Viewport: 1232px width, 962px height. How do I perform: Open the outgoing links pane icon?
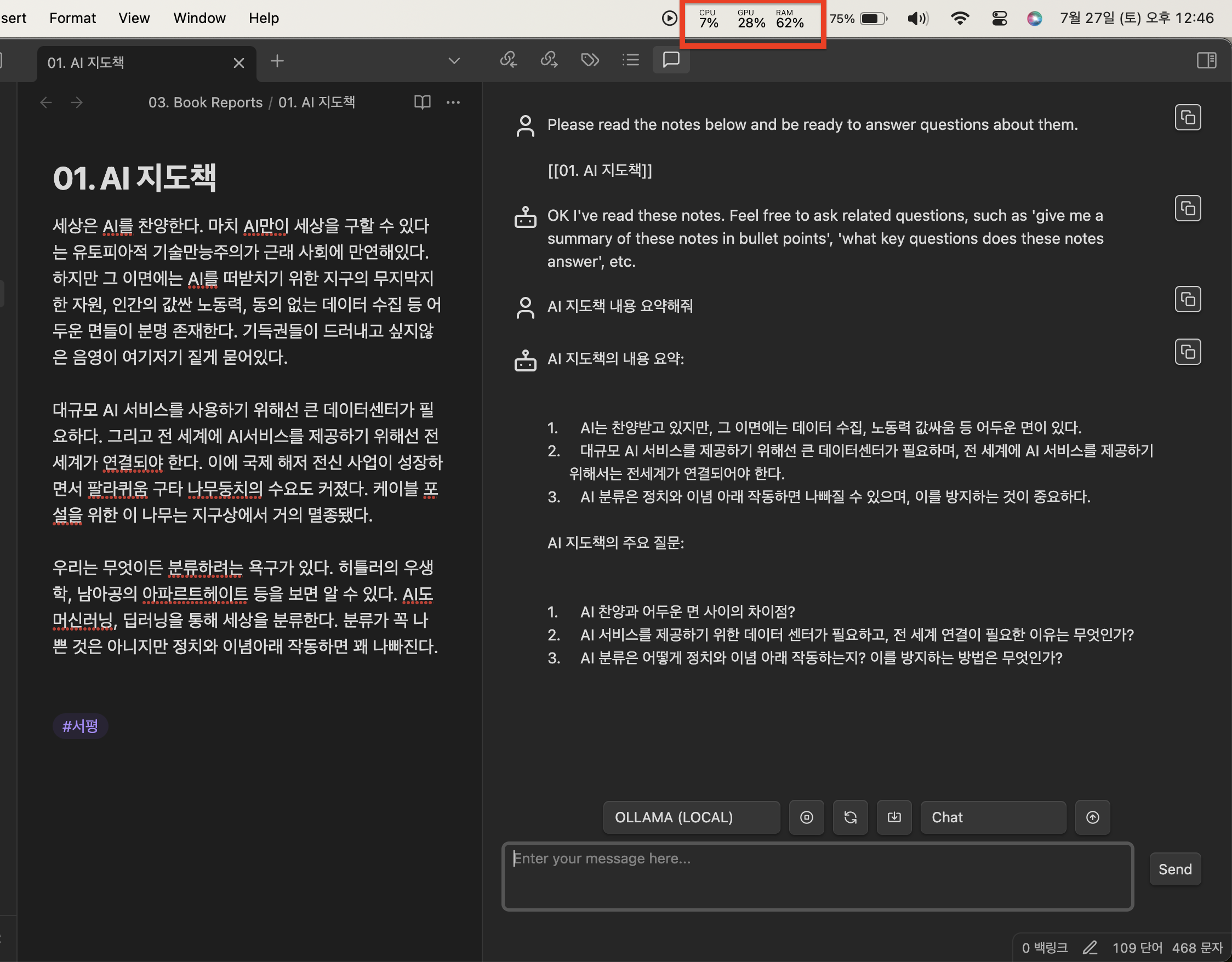549,60
